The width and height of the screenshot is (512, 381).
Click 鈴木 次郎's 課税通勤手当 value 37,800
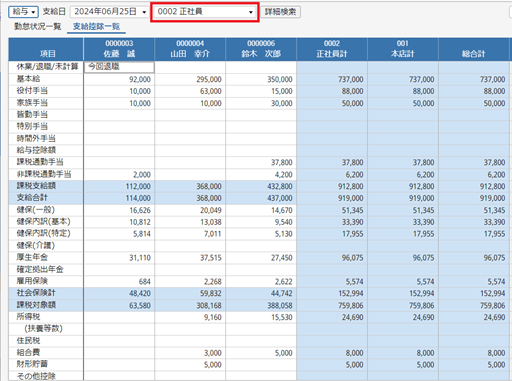[282, 162]
